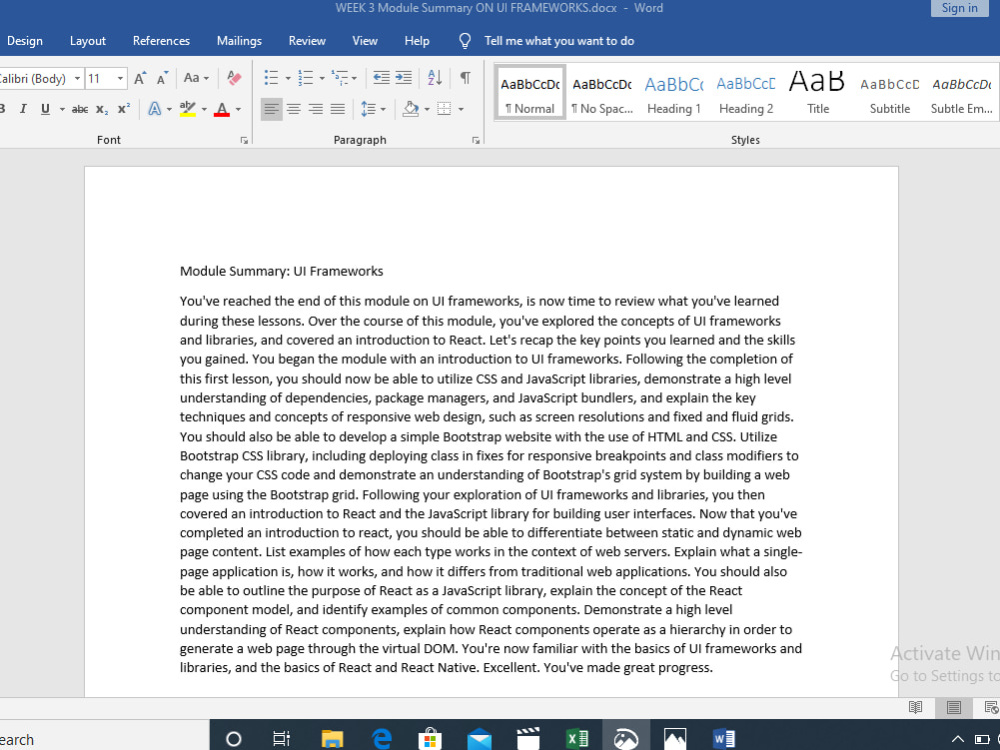Open multilevel list menu
The height and width of the screenshot is (750, 1000).
(343, 78)
